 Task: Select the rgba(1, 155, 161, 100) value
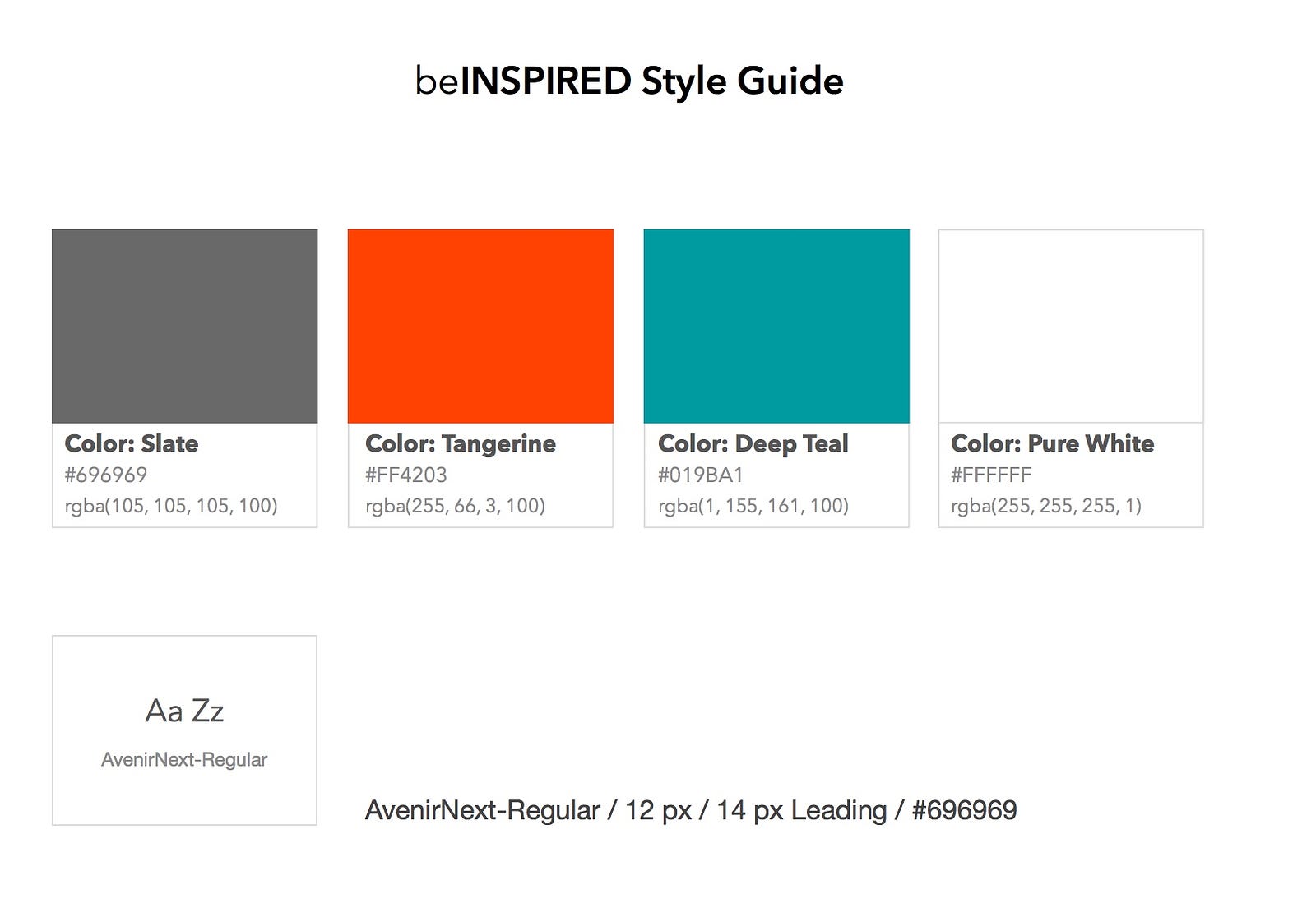pyautogui.click(x=753, y=506)
